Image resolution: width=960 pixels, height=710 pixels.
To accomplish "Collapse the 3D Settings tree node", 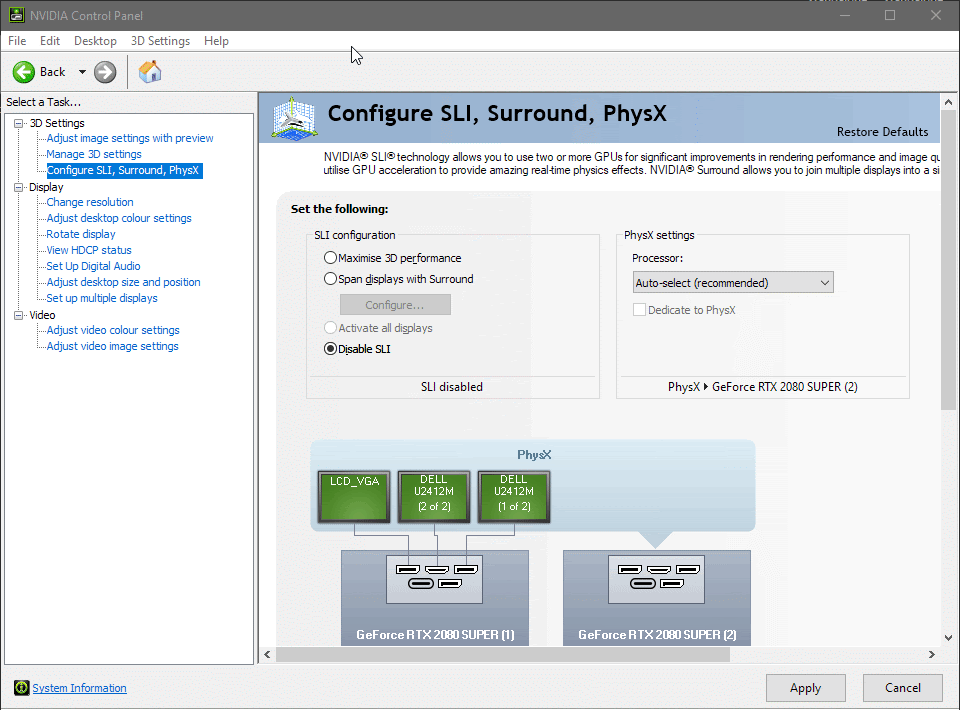I will (18, 123).
